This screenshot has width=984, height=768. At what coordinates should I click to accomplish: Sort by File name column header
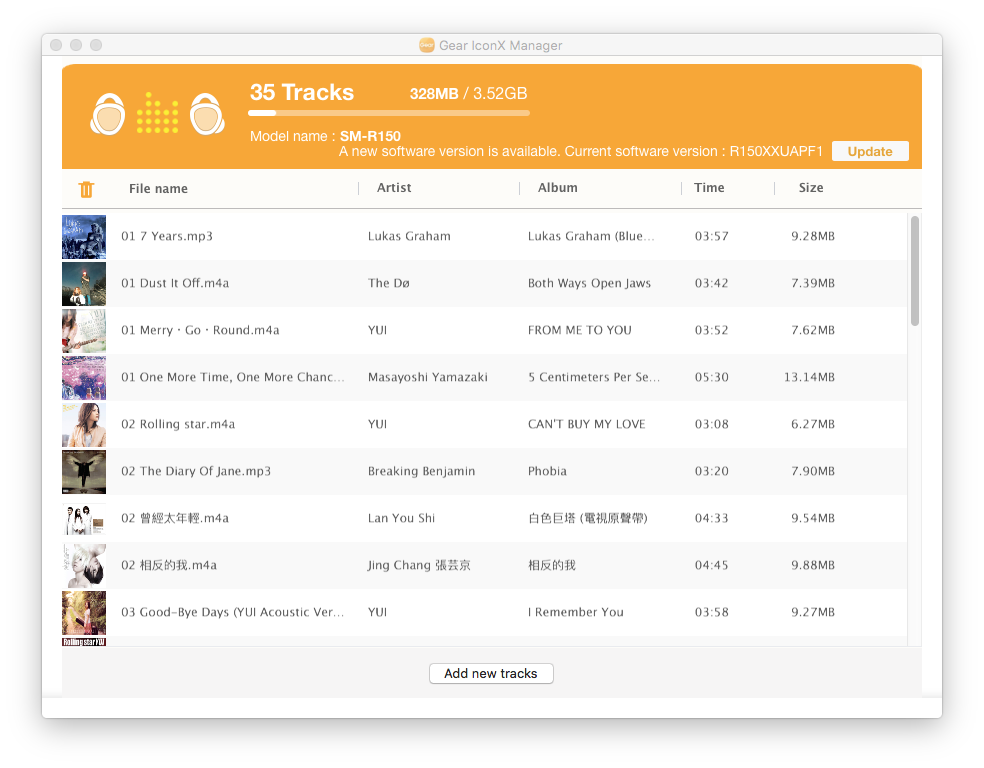click(x=158, y=188)
